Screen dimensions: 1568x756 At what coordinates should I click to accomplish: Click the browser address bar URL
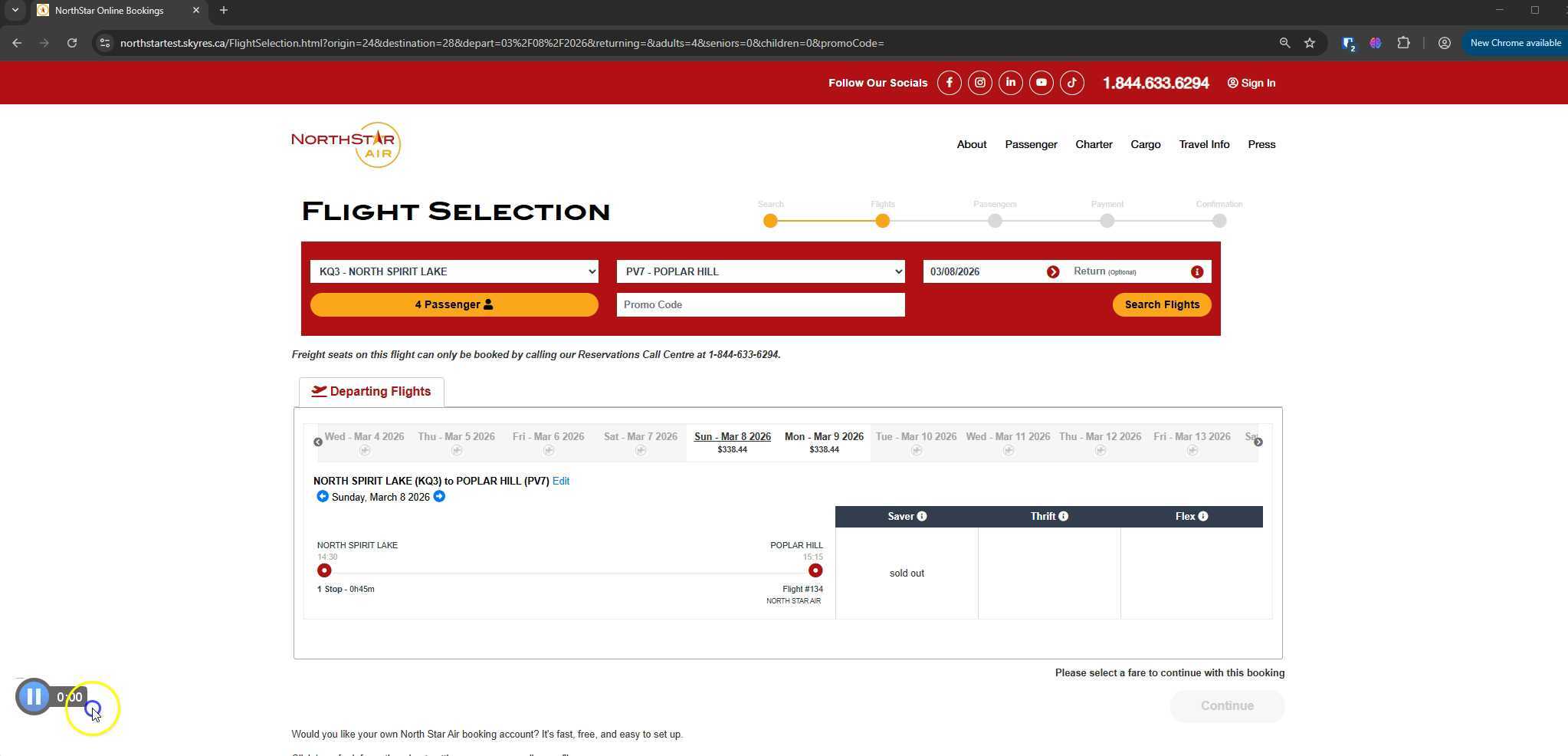point(502,43)
